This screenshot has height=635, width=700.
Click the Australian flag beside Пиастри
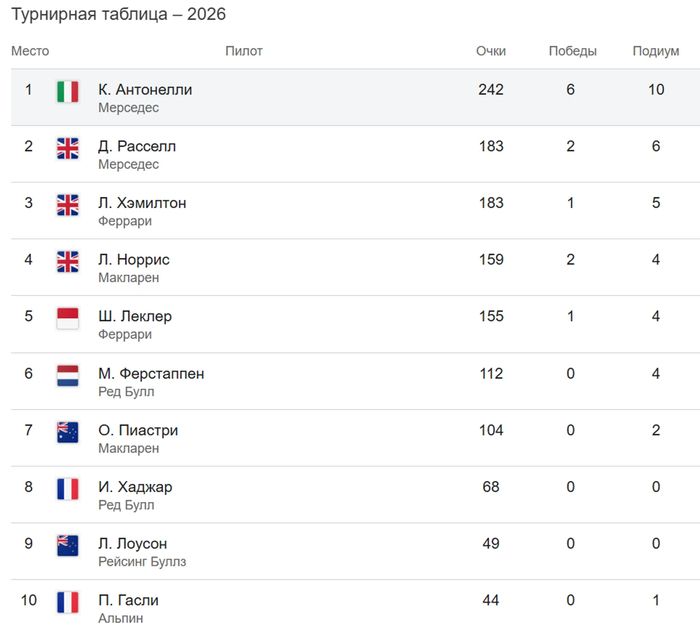coord(68,432)
